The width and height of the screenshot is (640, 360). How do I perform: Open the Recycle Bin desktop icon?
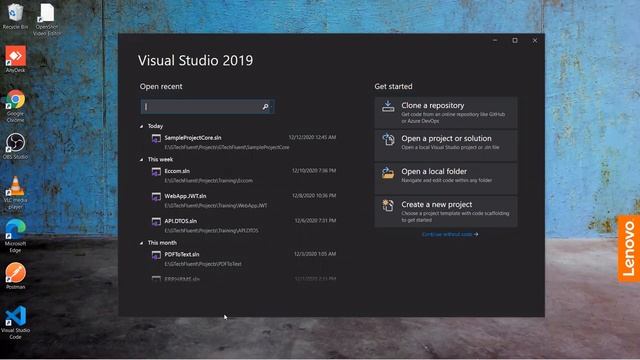(x=16, y=16)
